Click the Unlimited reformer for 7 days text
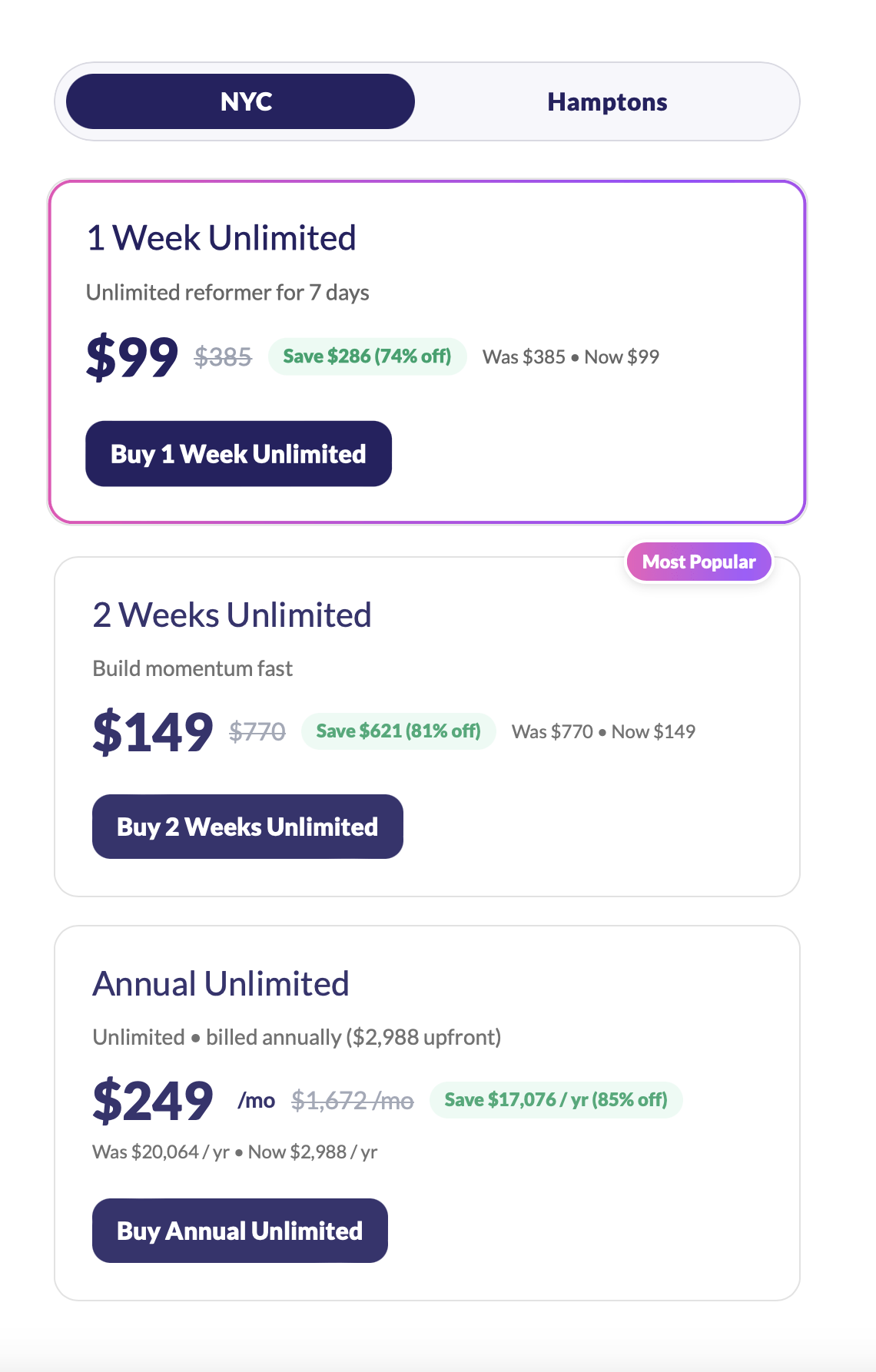Viewport: 876px width, 1372px height. 227,293
